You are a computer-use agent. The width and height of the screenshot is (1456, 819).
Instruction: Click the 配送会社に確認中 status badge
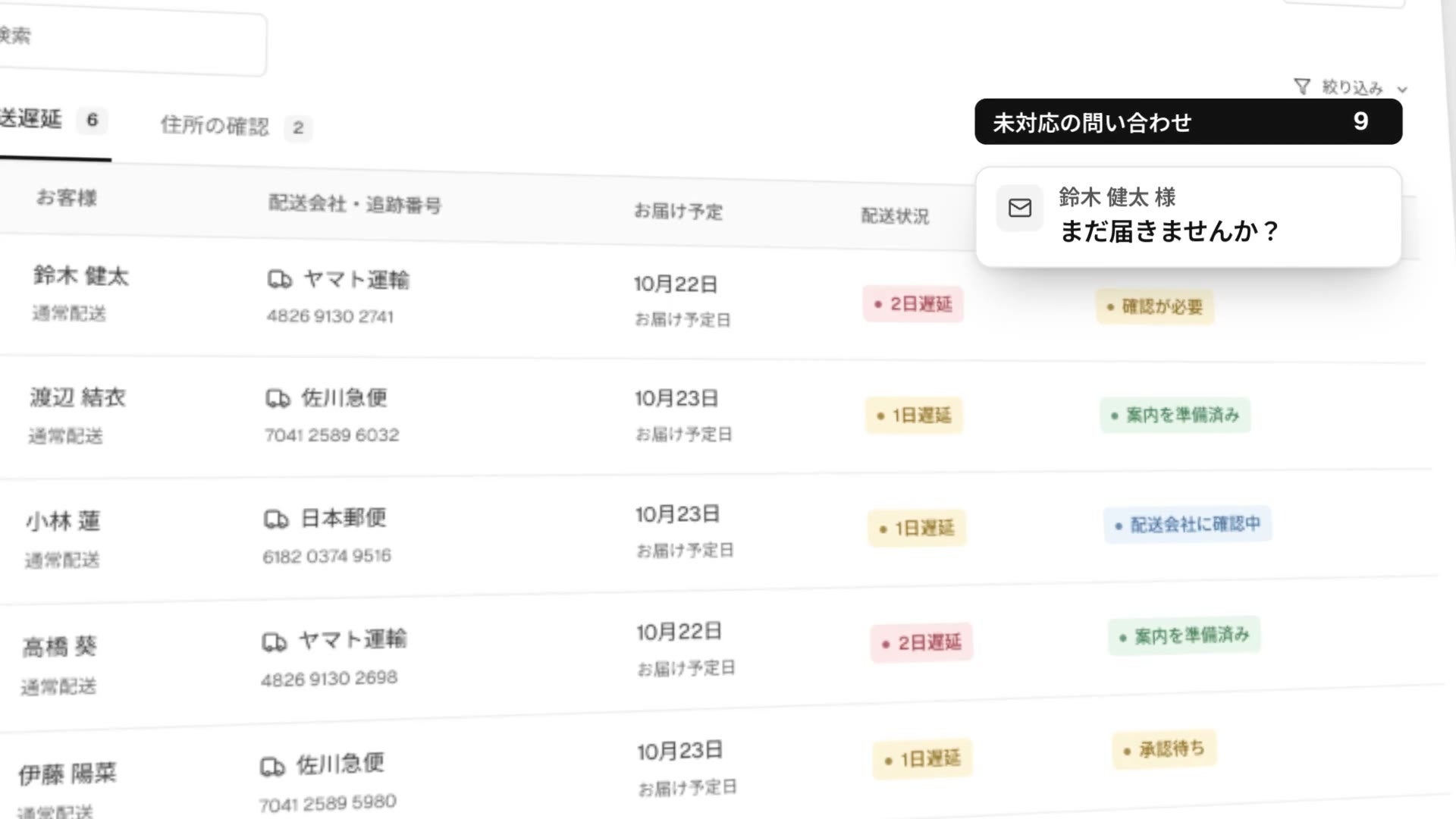coord(1188,524)
